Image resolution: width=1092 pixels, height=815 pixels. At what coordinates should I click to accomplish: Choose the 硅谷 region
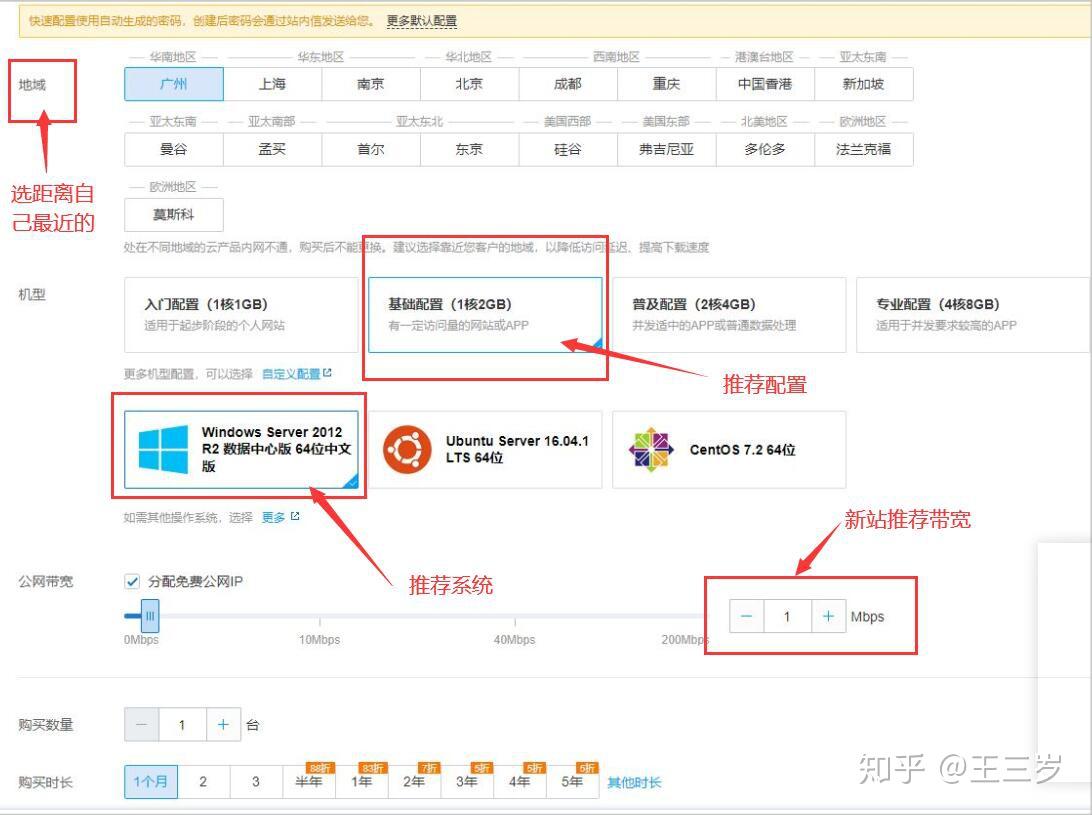[568, 149]
